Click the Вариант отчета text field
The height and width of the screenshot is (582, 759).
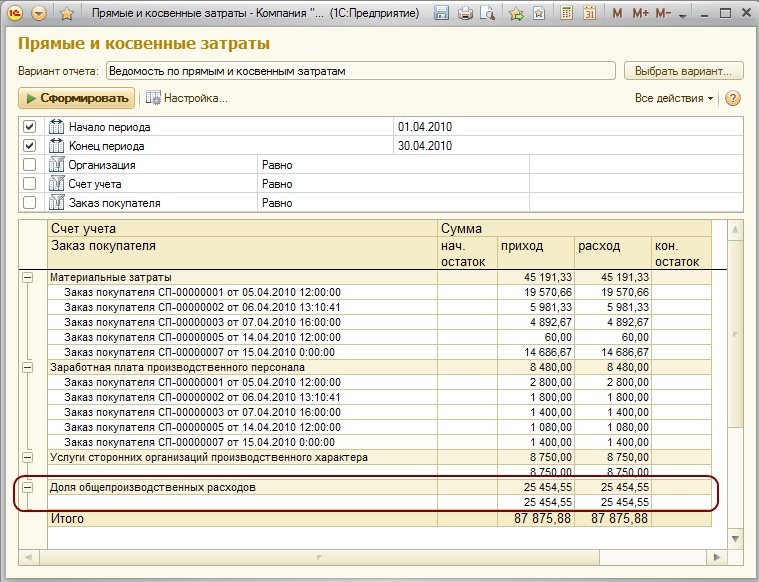click(x=360, y=71)
